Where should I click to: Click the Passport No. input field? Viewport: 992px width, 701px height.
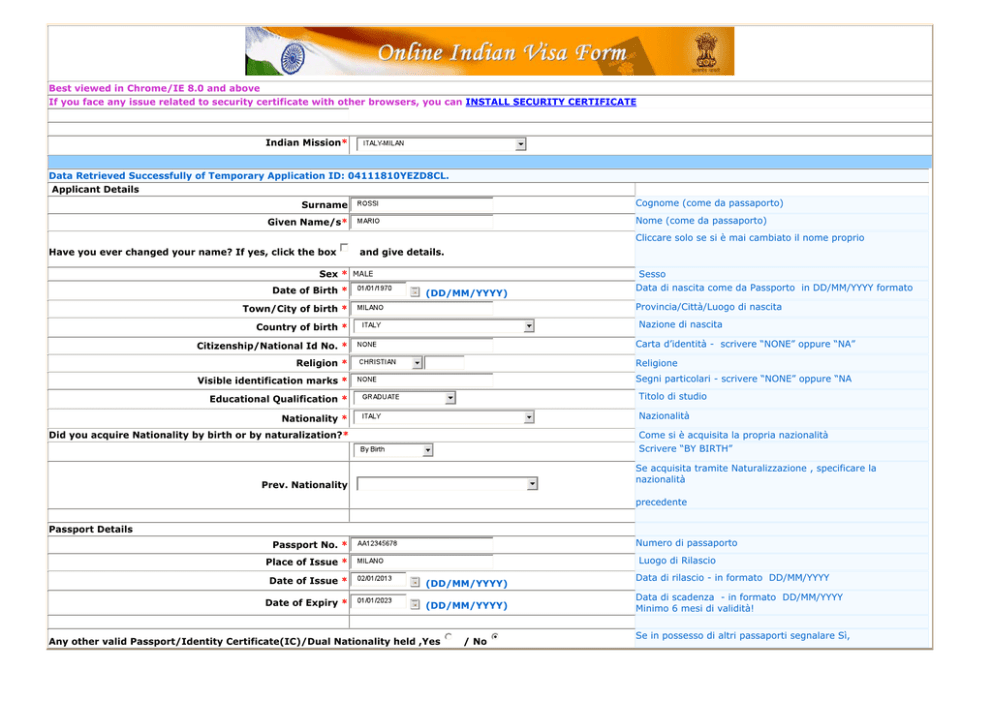[422, 544]
